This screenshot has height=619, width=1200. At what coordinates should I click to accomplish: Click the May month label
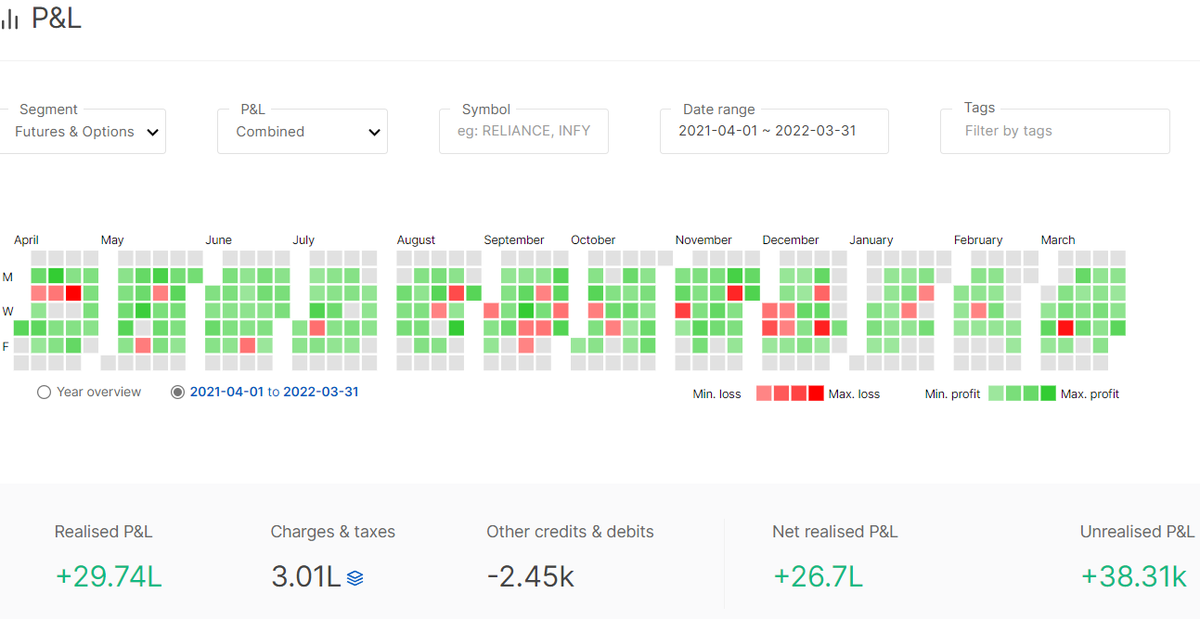112,240
